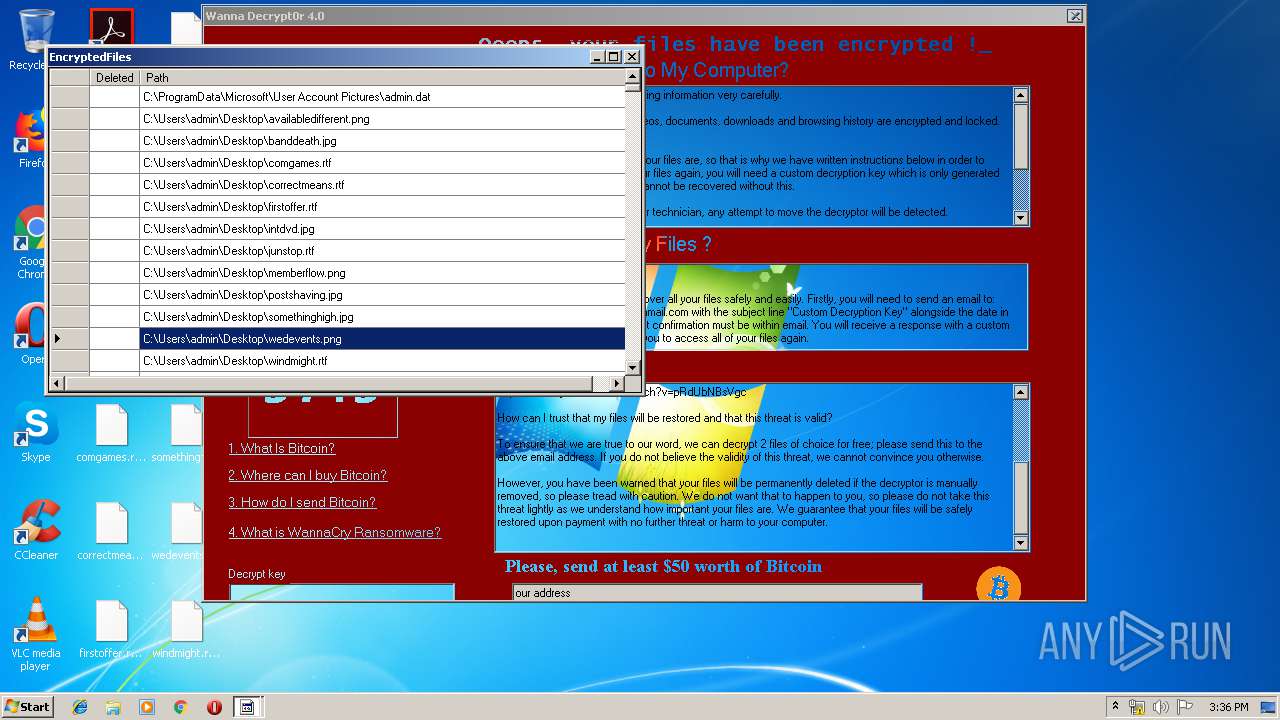Open the 'What Is Bitcoin?' link
This screenshot has height=720, width=1280.
coord(281,448)
